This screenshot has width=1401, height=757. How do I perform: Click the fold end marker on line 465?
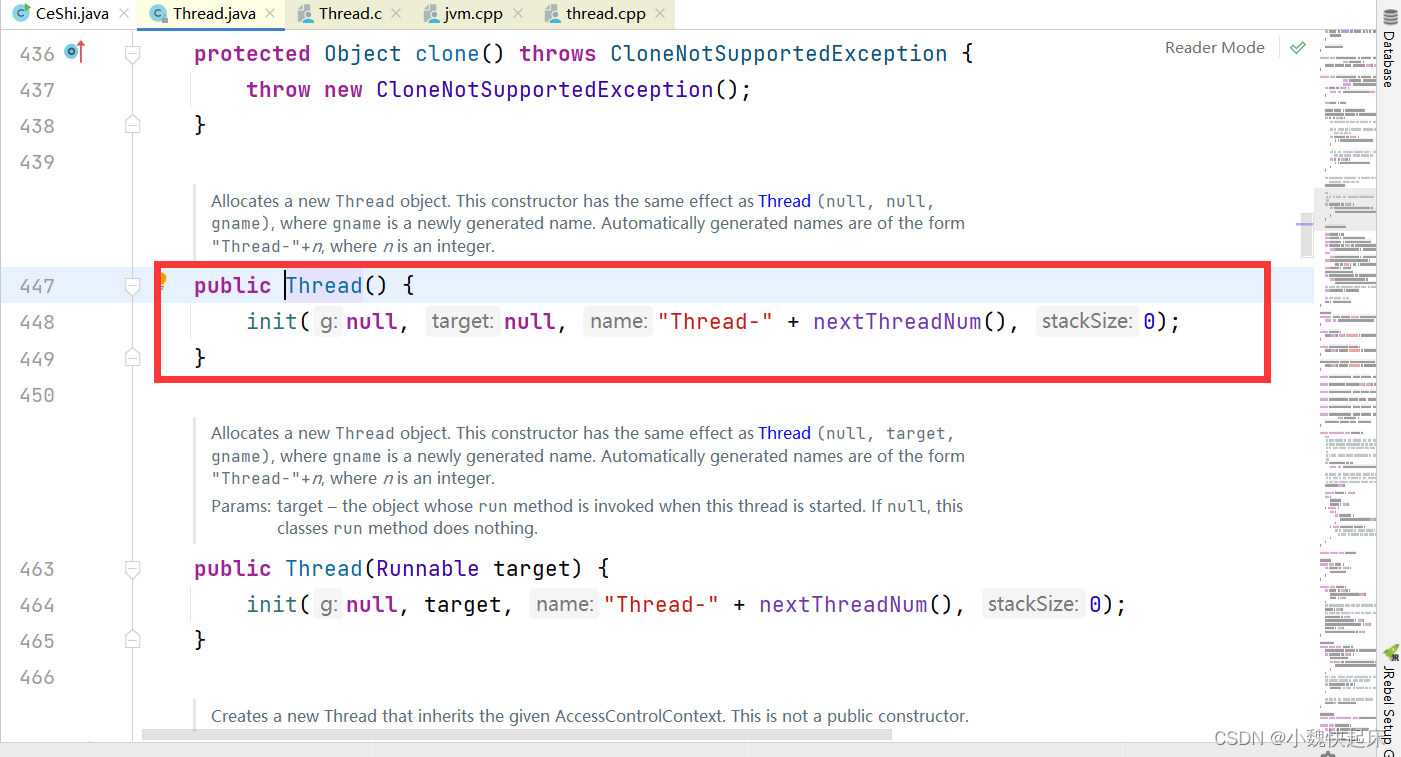coord(132,639)
